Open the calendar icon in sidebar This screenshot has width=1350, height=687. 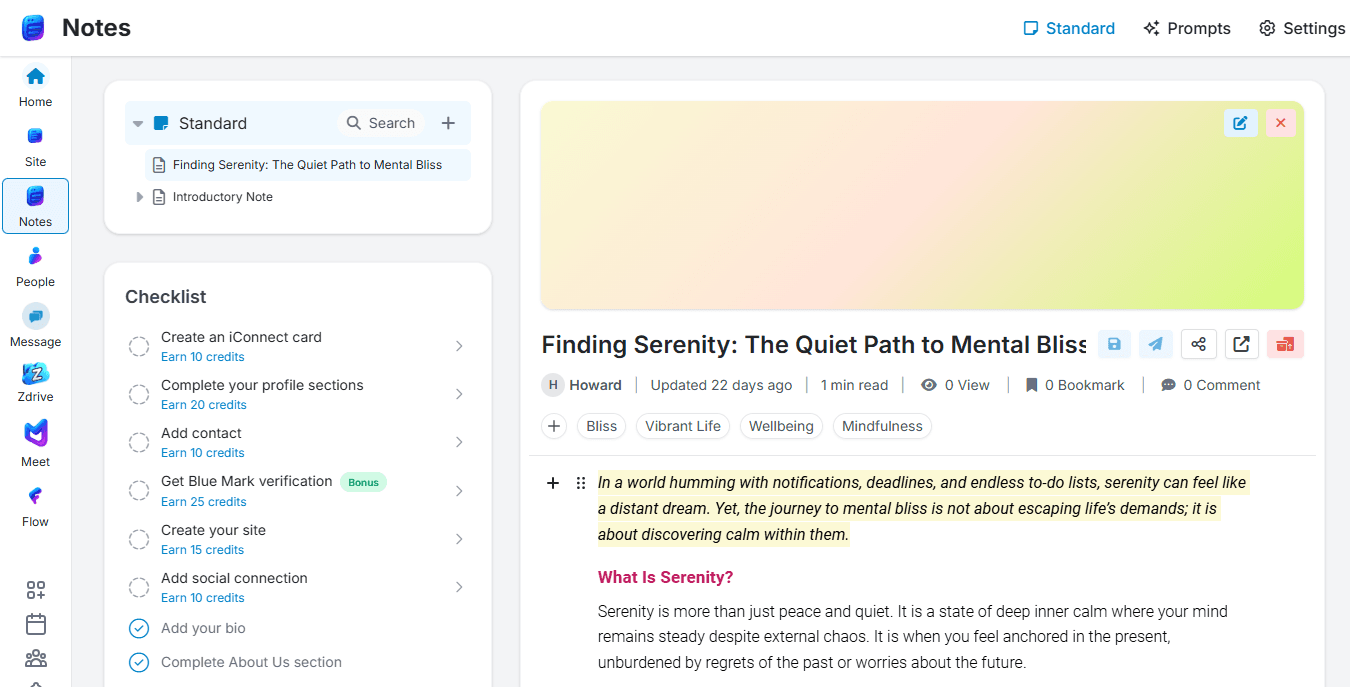(x=36, y=624)
